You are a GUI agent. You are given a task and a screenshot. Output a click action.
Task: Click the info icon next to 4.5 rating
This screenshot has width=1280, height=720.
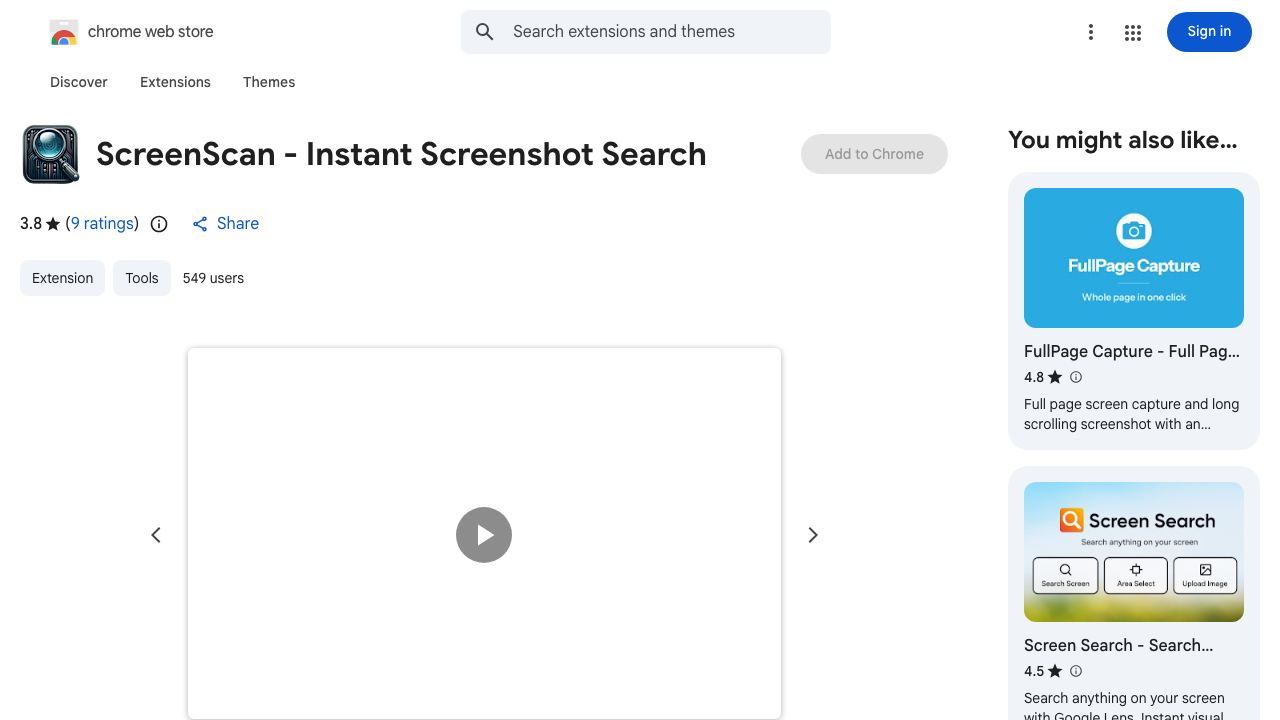1076,671
